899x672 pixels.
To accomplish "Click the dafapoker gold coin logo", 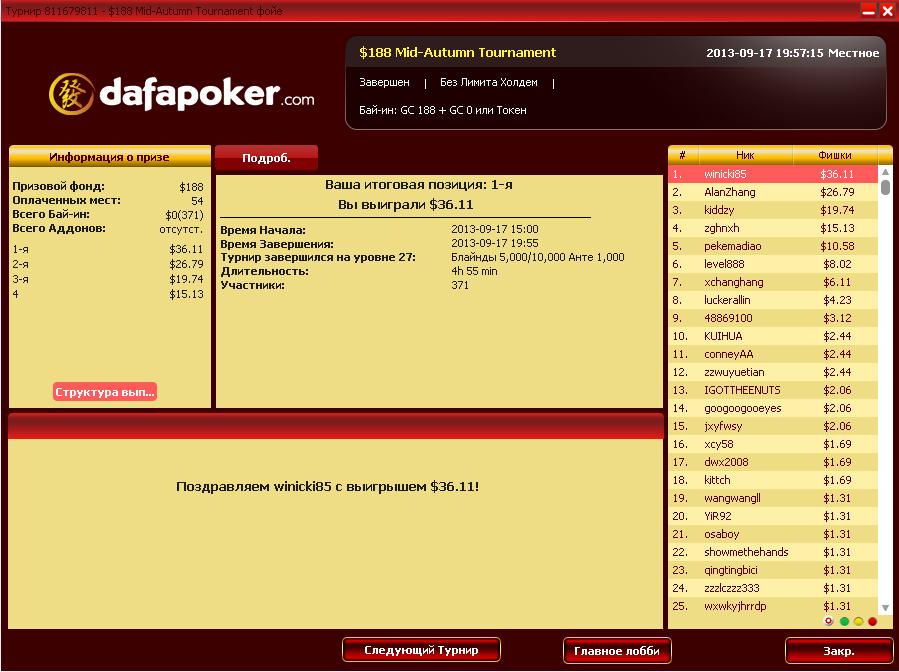I will coord(71,93).
